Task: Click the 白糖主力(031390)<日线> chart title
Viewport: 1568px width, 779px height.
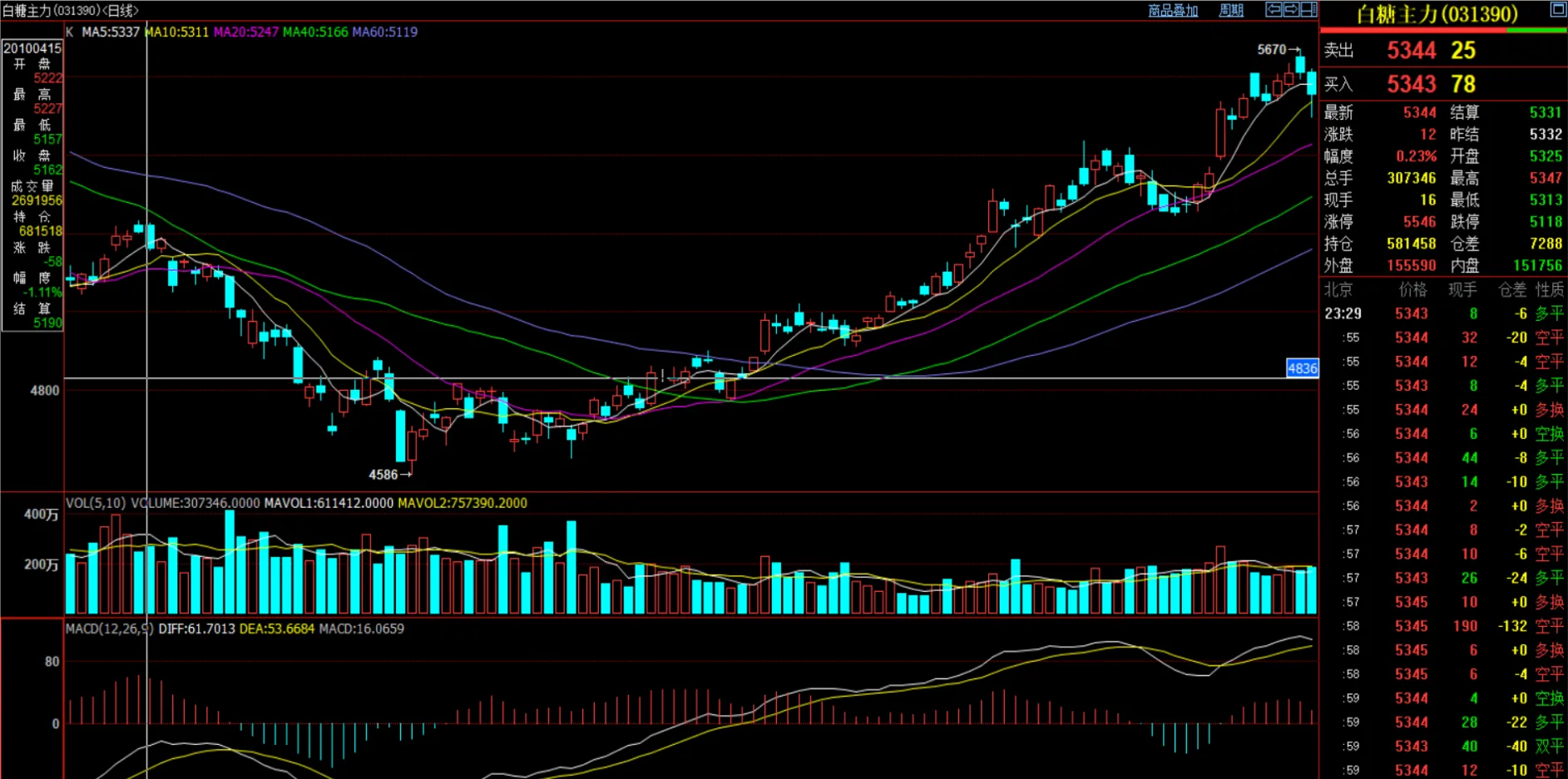Action: pos(71,11)
